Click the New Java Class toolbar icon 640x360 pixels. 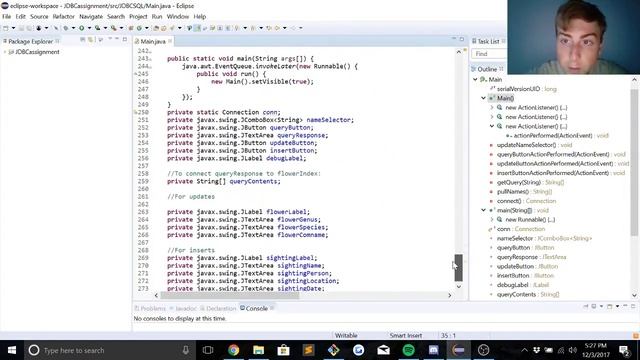point(139,28)
